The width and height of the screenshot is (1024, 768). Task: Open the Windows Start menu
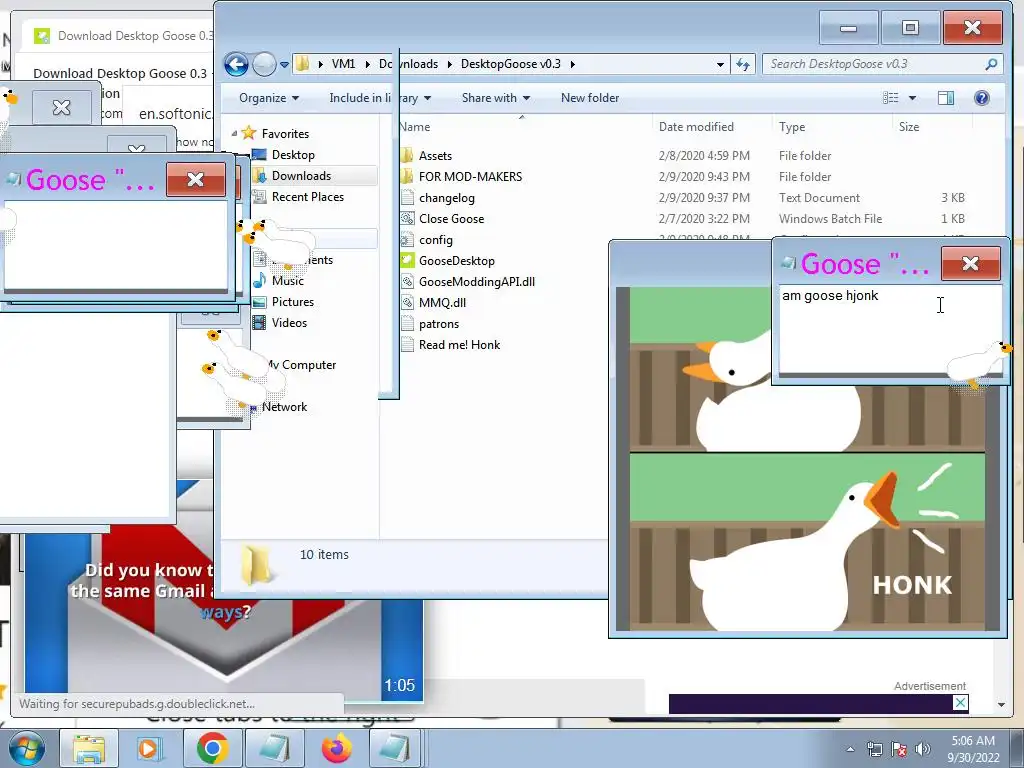(x=27, y=748)
